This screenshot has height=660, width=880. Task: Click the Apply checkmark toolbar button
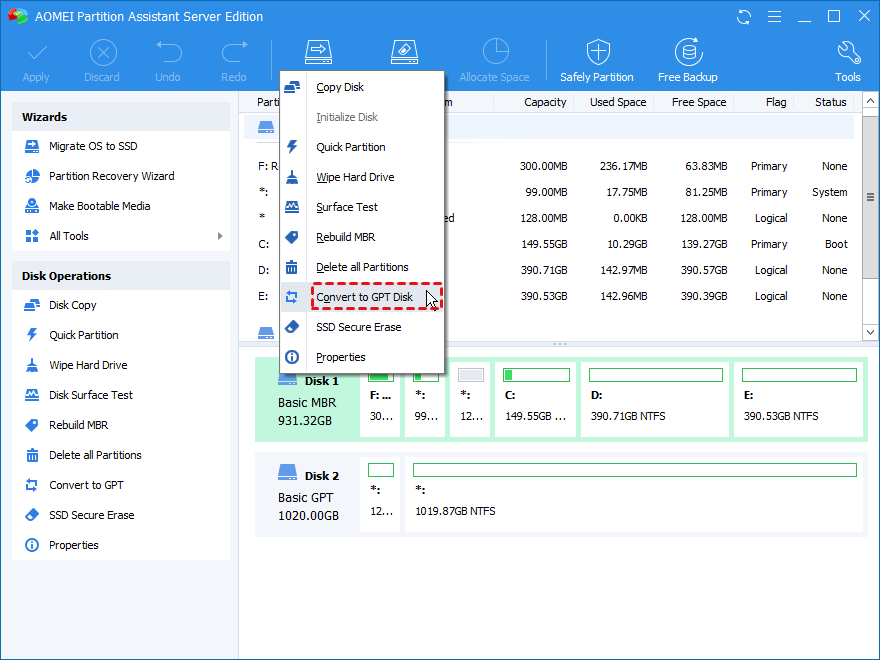(36, 60)
